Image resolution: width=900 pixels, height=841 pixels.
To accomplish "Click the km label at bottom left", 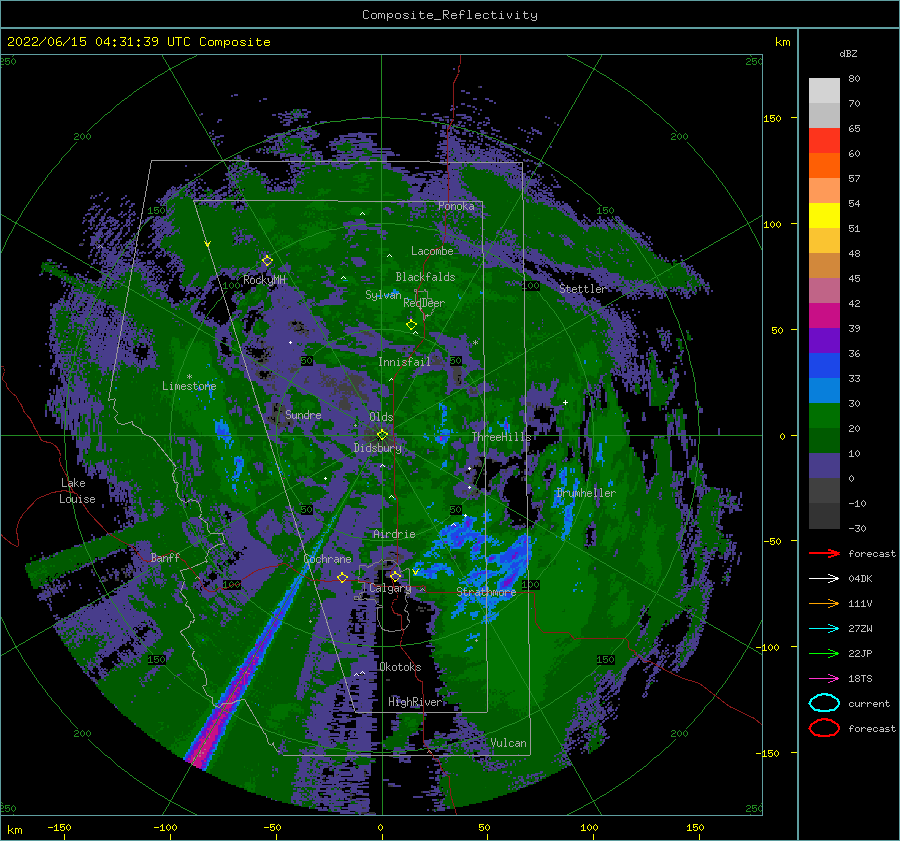I will [x=14, y=830].
